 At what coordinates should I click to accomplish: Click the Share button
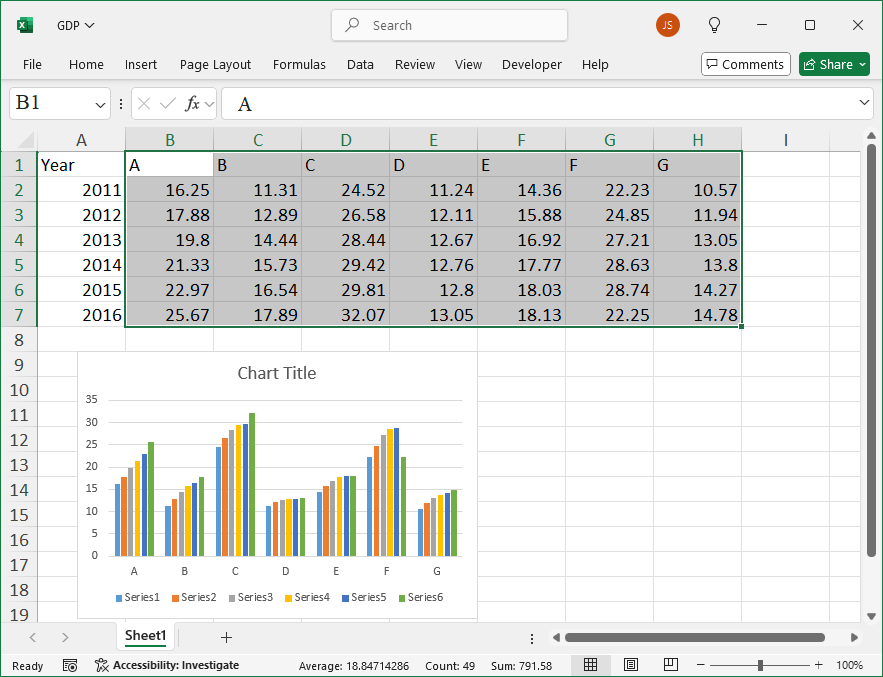[x=833, y=64]
